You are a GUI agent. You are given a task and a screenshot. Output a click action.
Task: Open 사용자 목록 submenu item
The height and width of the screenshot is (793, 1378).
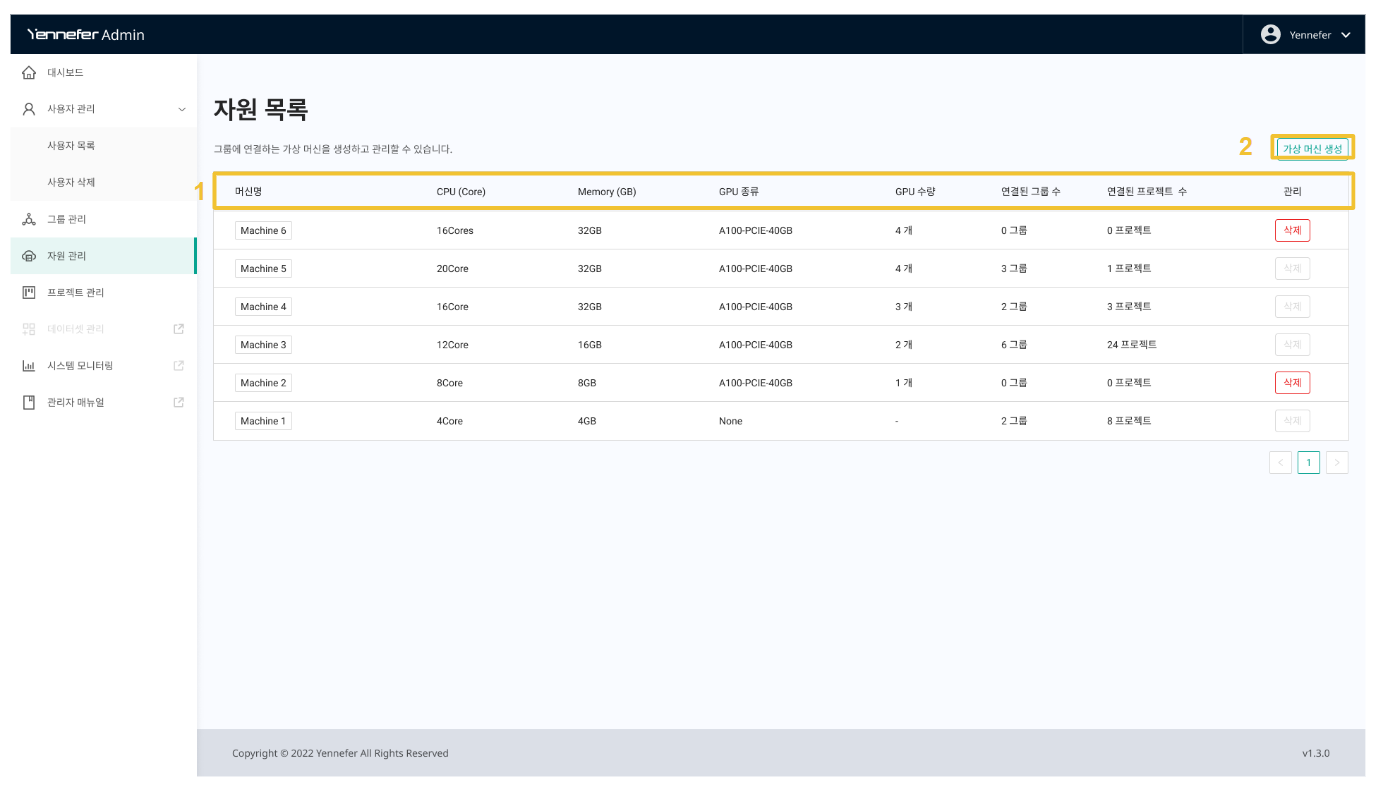tap(71, 146)
